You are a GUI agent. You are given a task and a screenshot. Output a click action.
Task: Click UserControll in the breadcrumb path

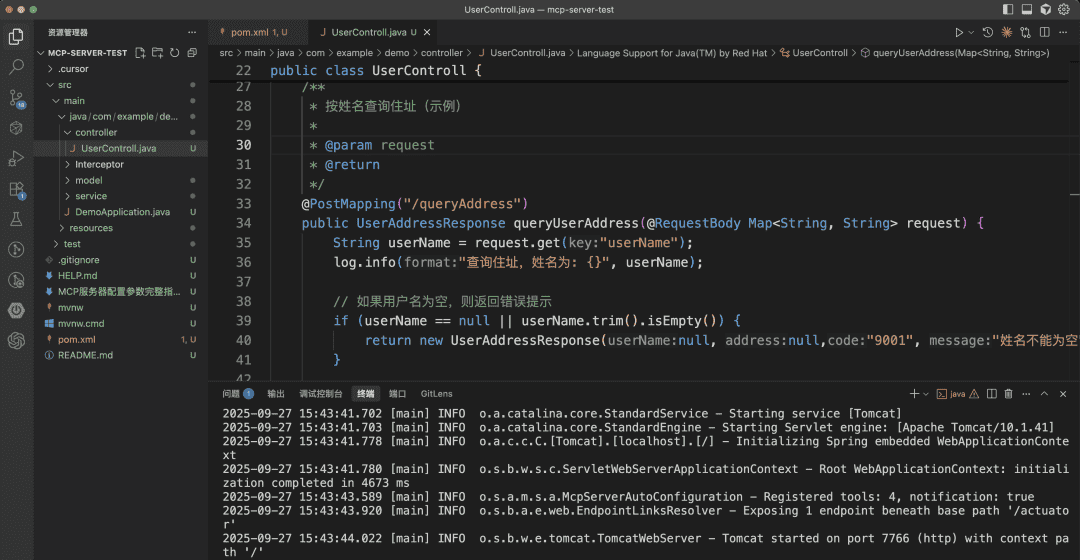tap(819, 53)
